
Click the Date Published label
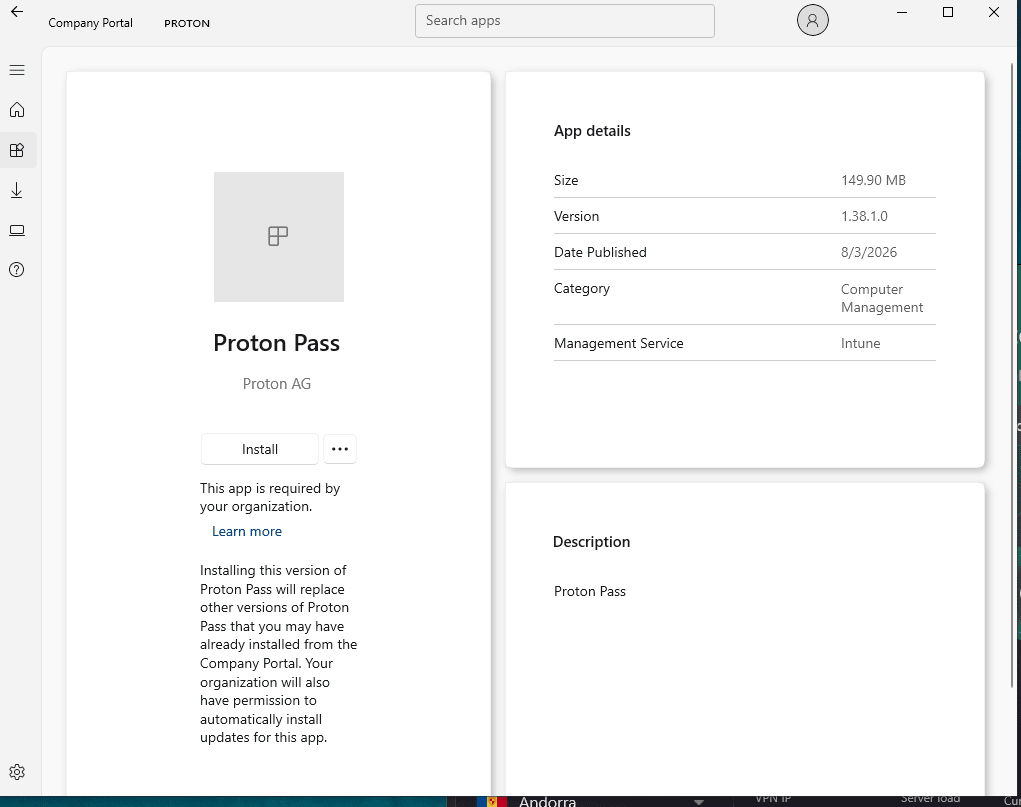tap(600, 252)
